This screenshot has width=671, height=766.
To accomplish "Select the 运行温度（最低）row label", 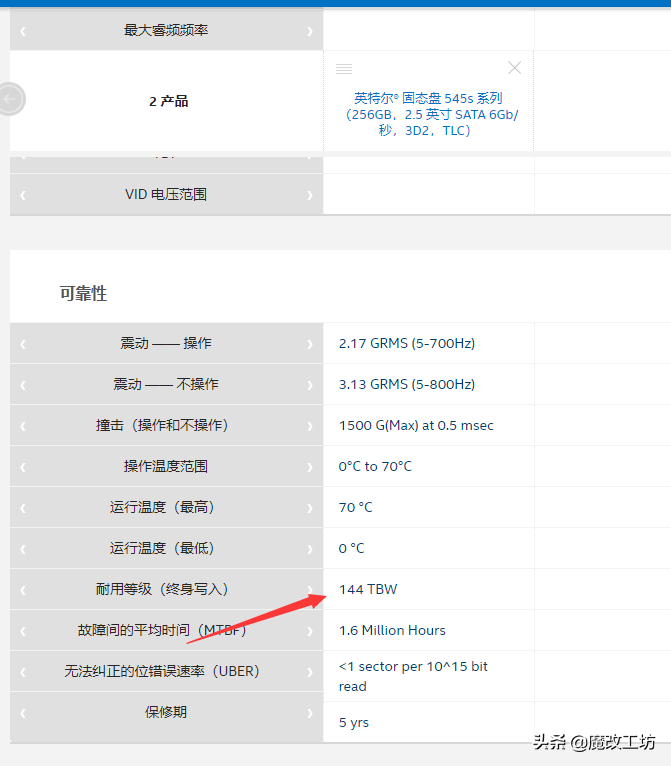I will coord(166,549).
